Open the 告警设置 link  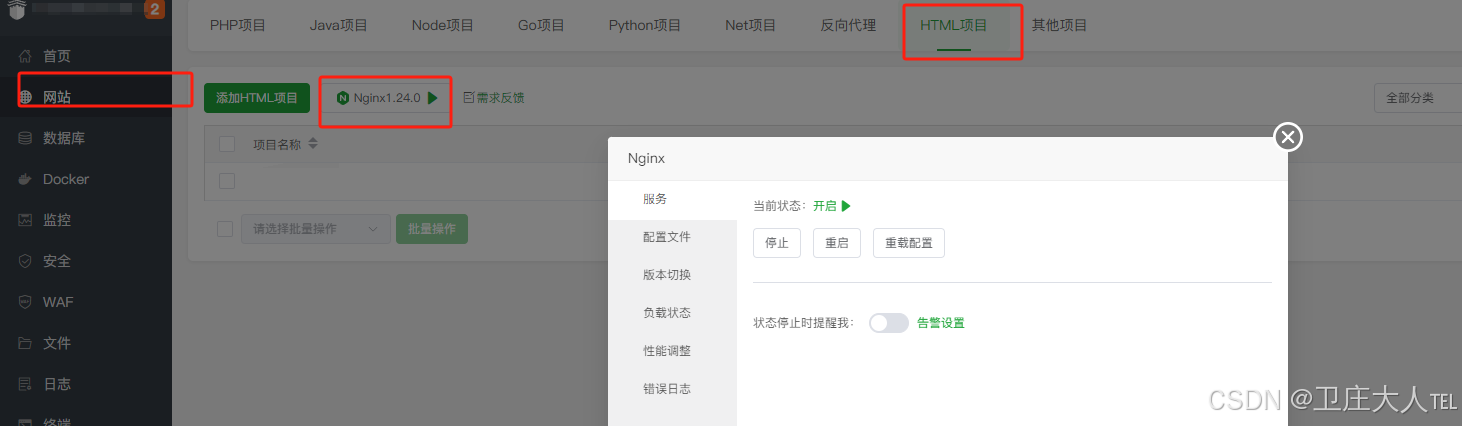tap(941, 323)
